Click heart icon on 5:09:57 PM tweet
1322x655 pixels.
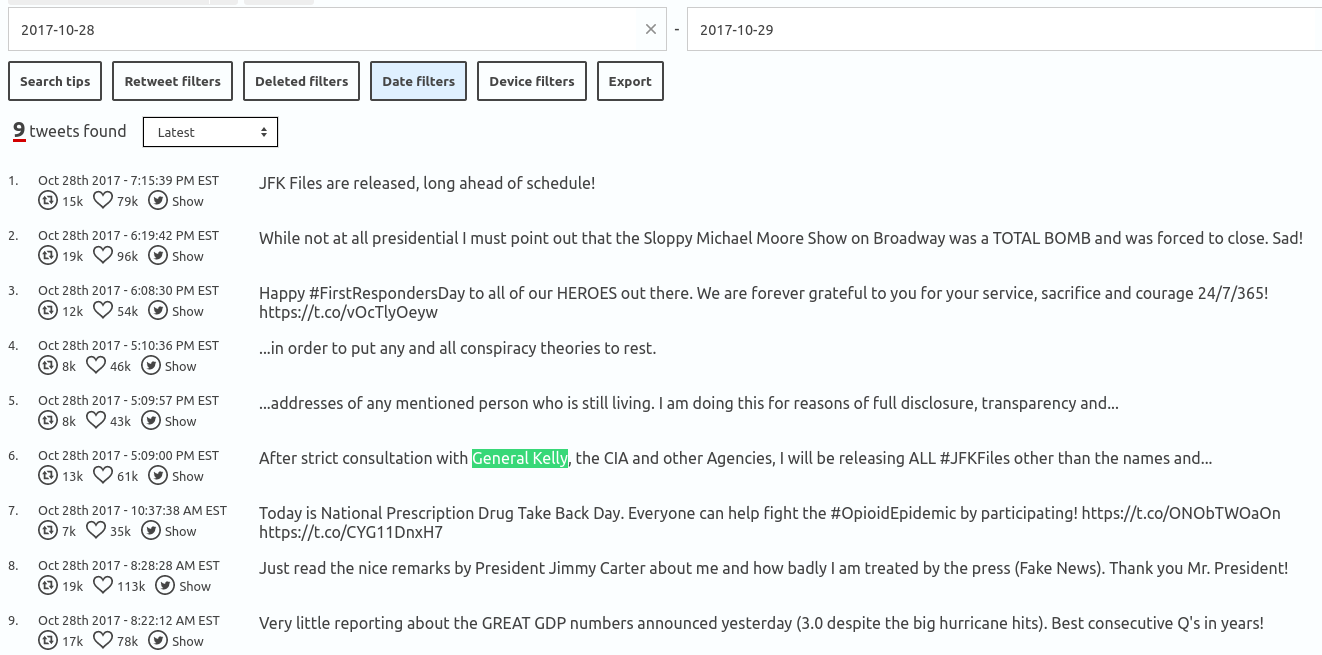(x=96, y=420)
